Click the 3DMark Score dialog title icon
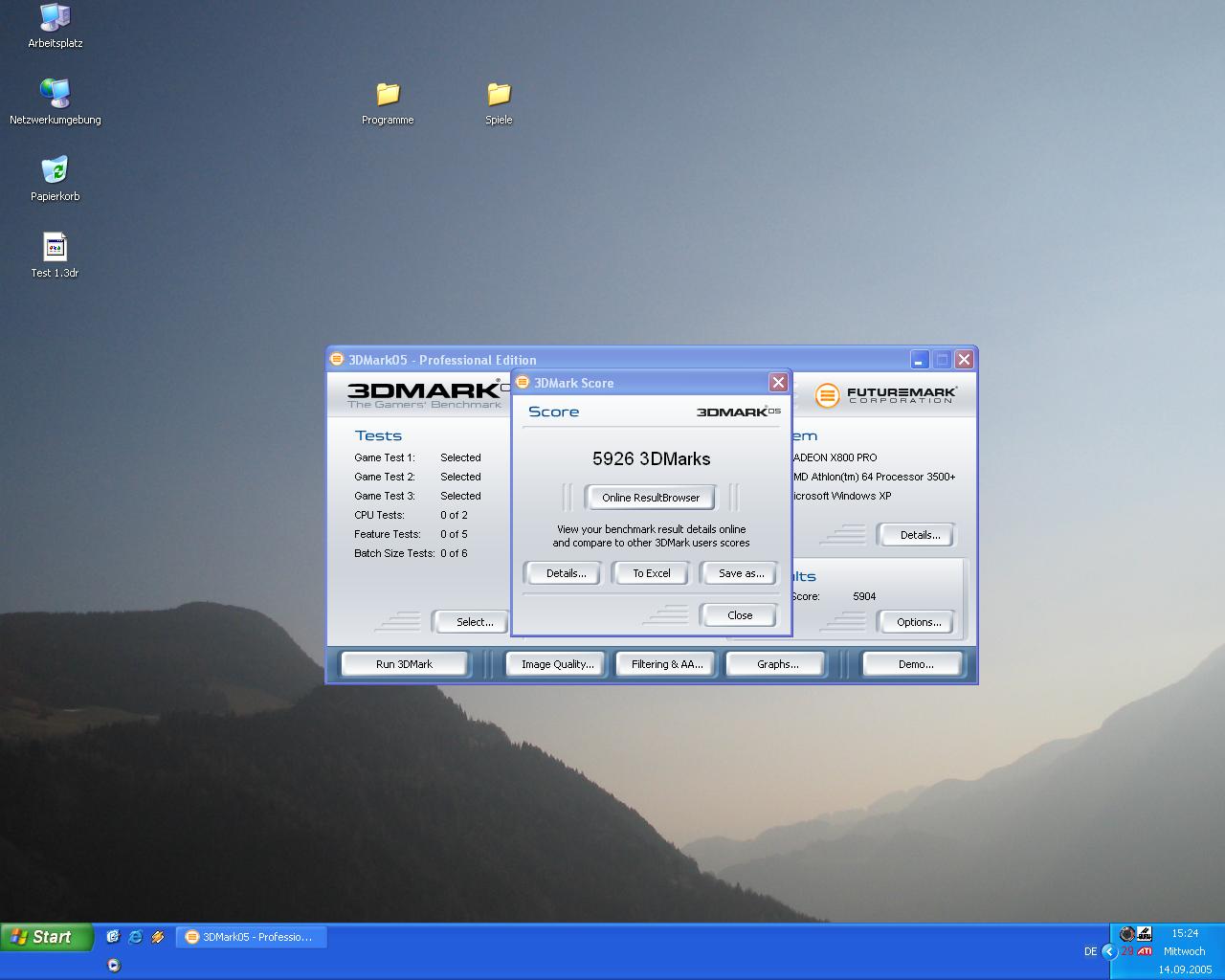The image size is (1225, 980). tap(523, 383)
